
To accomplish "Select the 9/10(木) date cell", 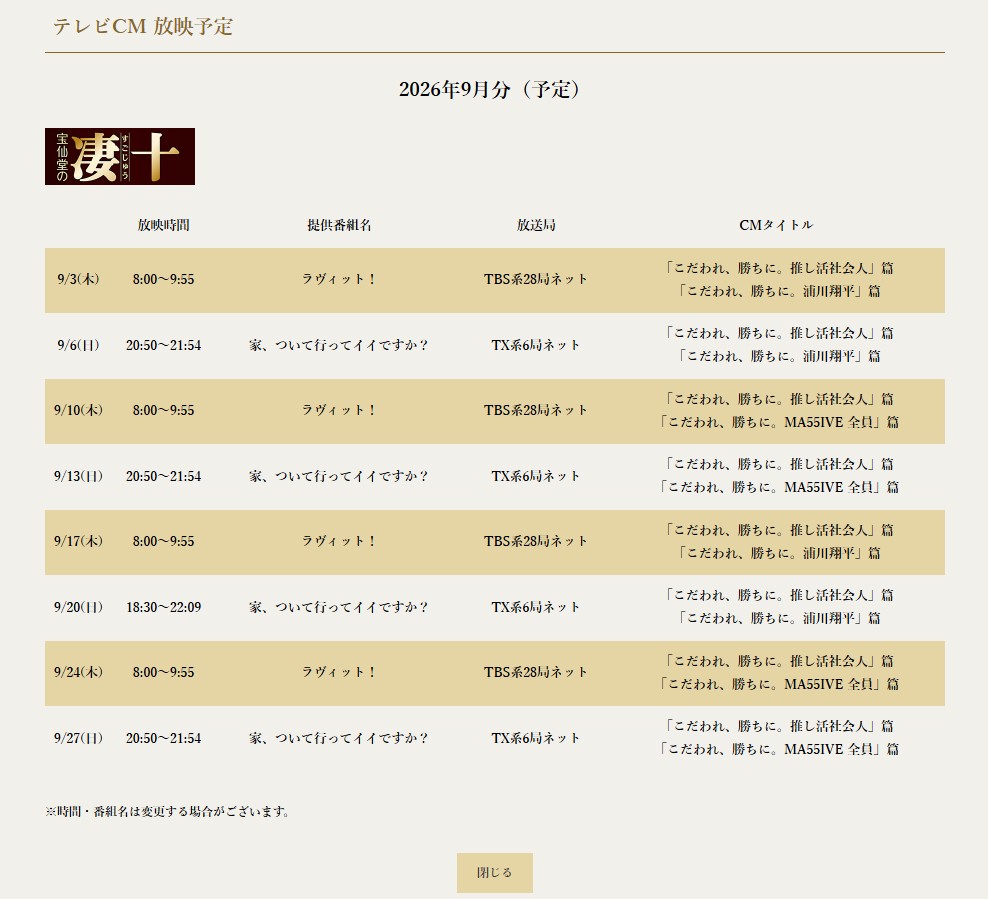I will (x=78, y=410).
